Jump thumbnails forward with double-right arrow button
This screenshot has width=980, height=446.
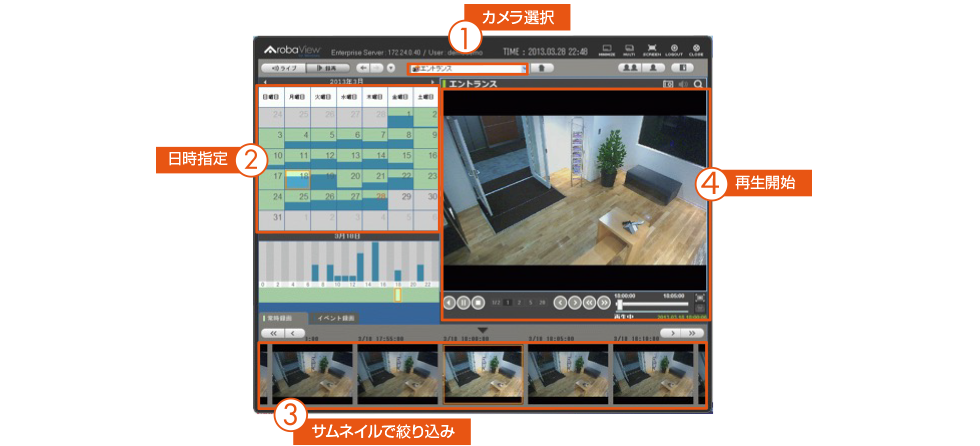pyautogui.click(x=693, y=331)
